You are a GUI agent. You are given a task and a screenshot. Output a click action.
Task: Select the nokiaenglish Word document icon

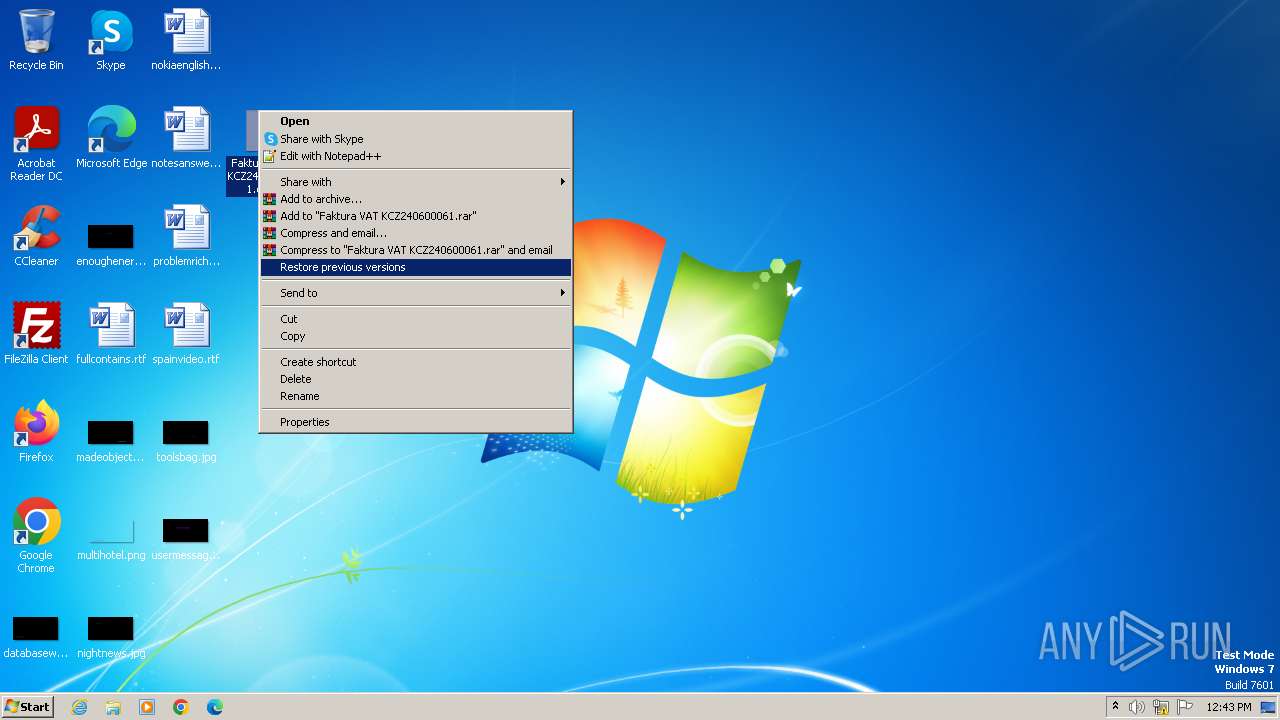point(186,40)
